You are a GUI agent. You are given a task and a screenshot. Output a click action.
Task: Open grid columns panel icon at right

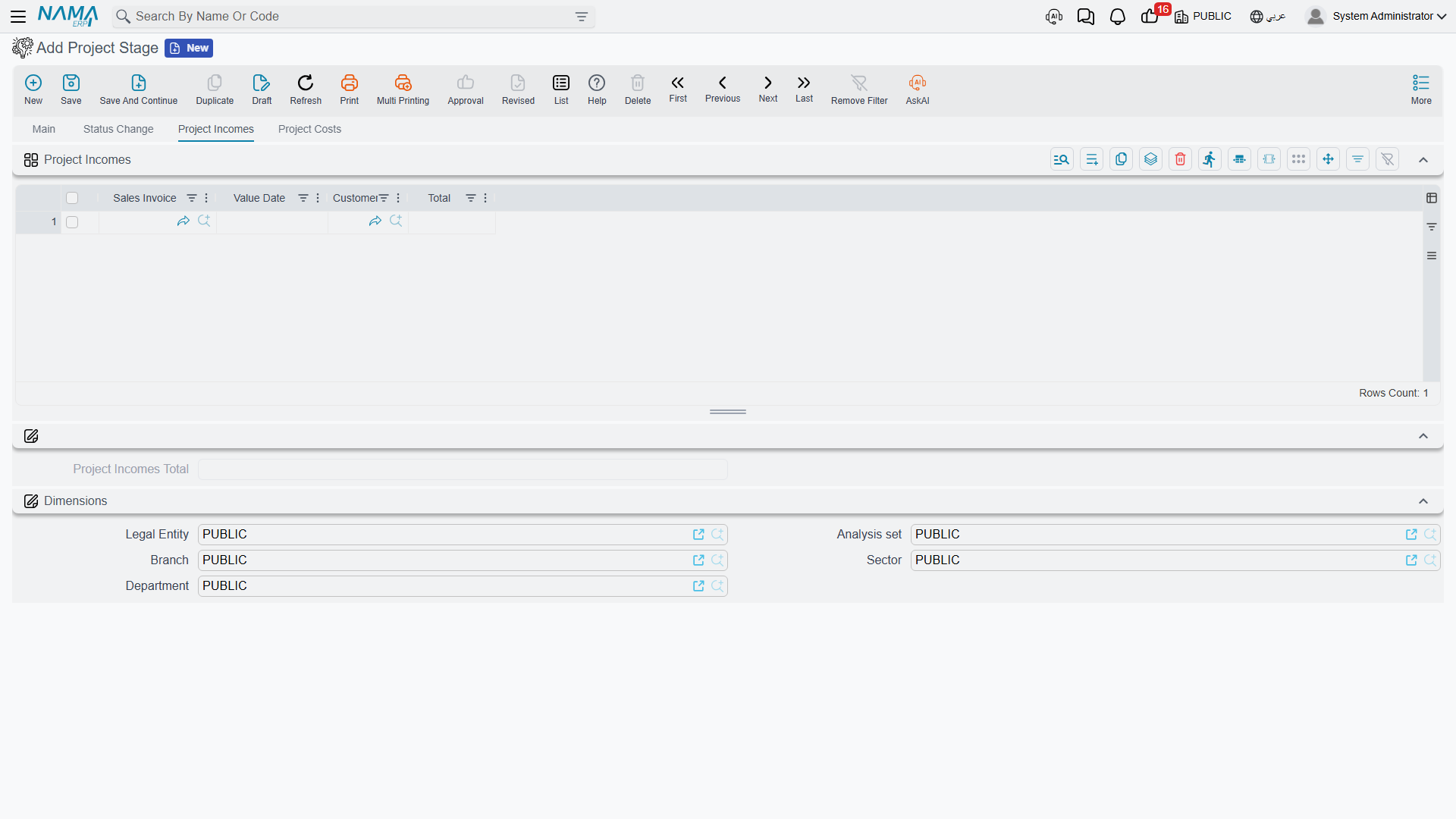[x=1432, y=198]
